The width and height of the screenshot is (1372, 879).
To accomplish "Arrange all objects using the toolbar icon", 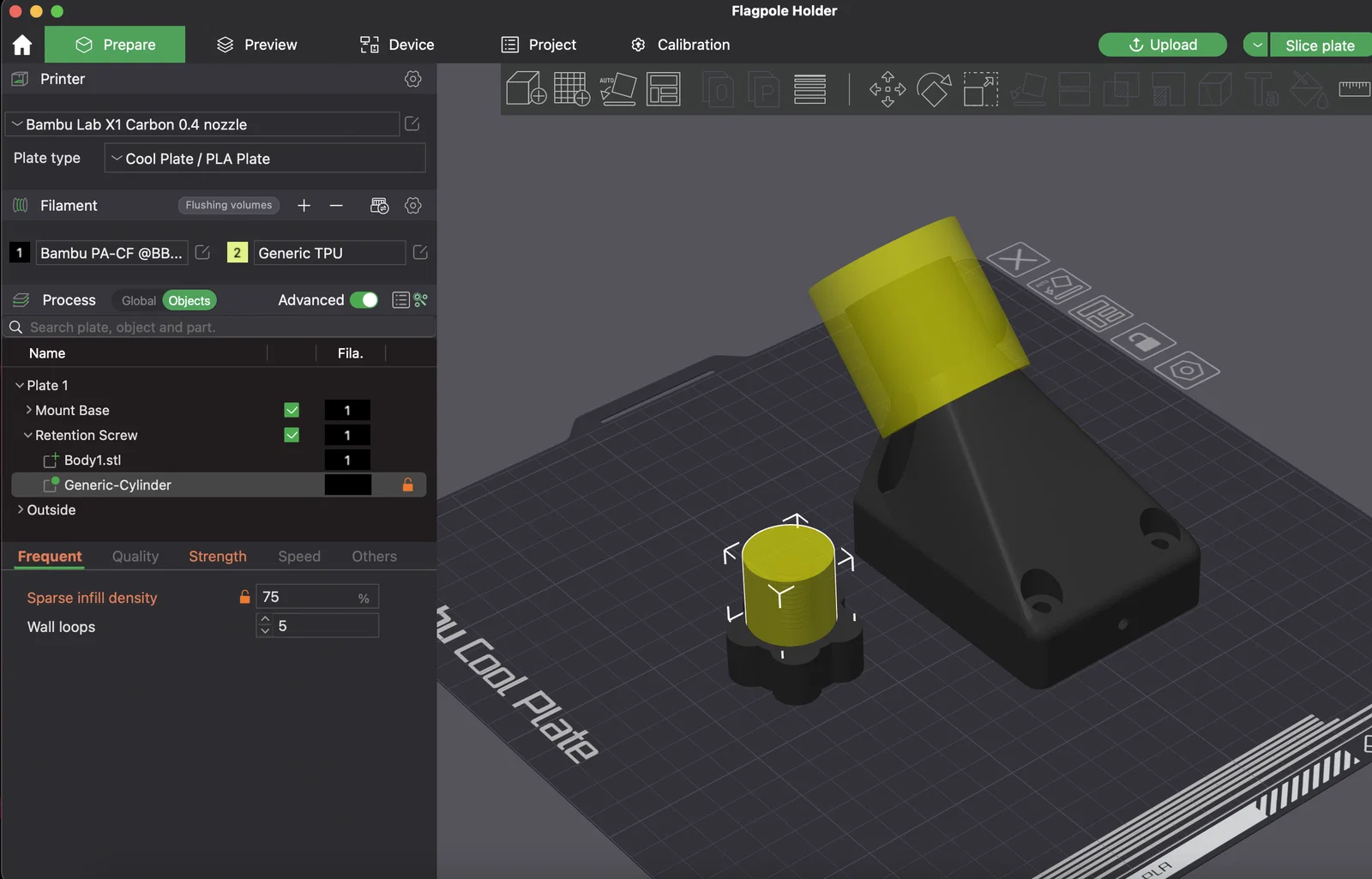I will [x=664, y=89].
